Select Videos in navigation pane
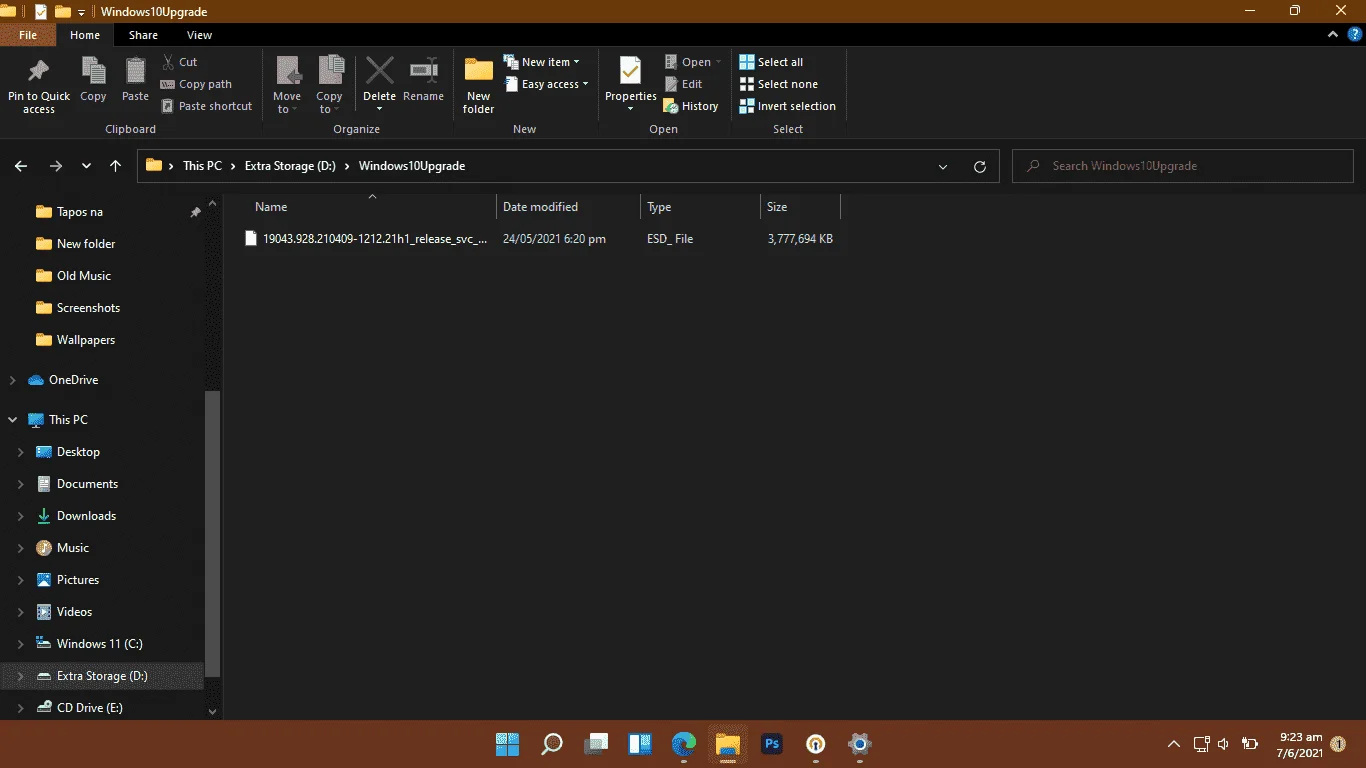 coord(74,612)
